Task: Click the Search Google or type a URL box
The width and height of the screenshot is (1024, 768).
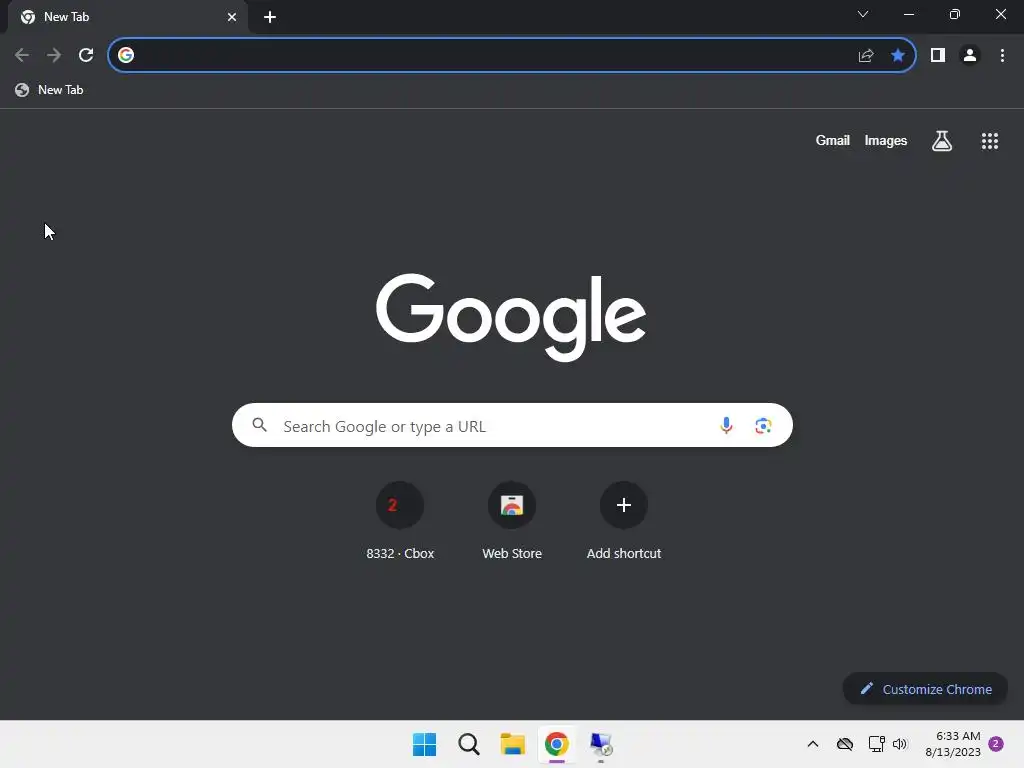Action: click(512, 425)
